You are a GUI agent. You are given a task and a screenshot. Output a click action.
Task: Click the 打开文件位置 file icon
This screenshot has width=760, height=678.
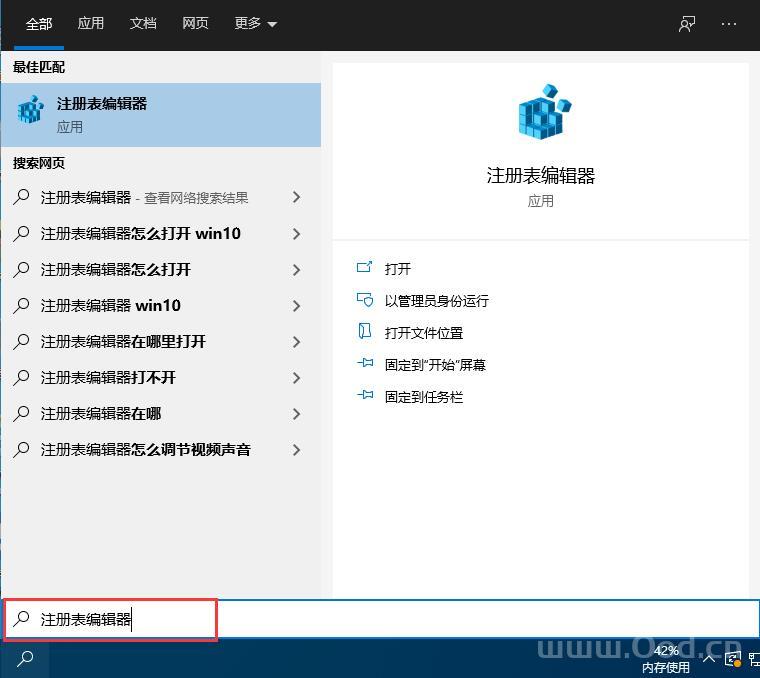[365, 332]
